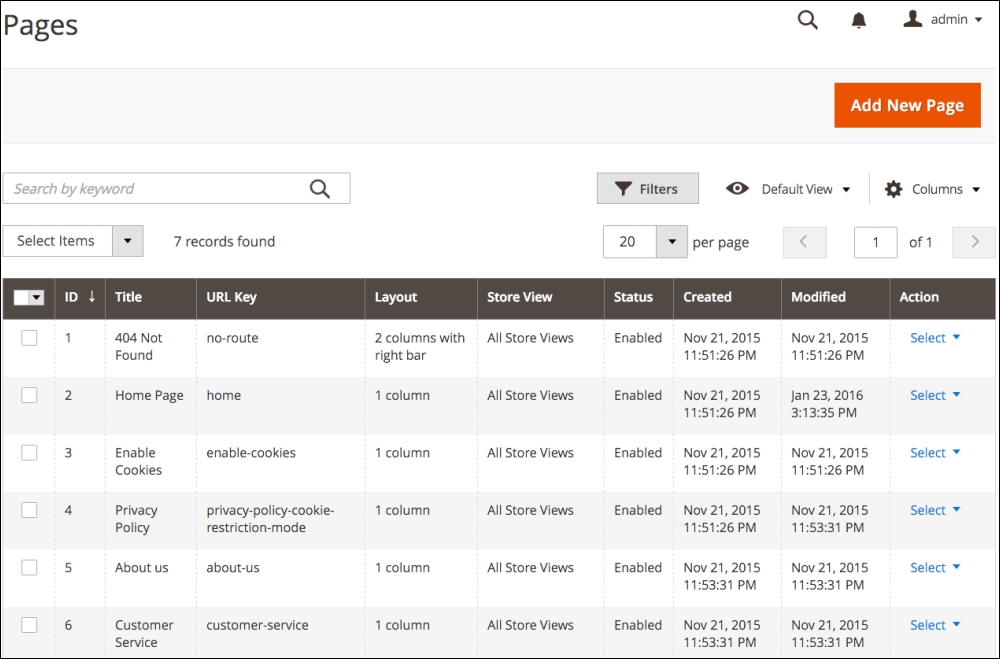1000x659 pixels.
Task: Go to previous page arrow
Action: click(805, 242)
